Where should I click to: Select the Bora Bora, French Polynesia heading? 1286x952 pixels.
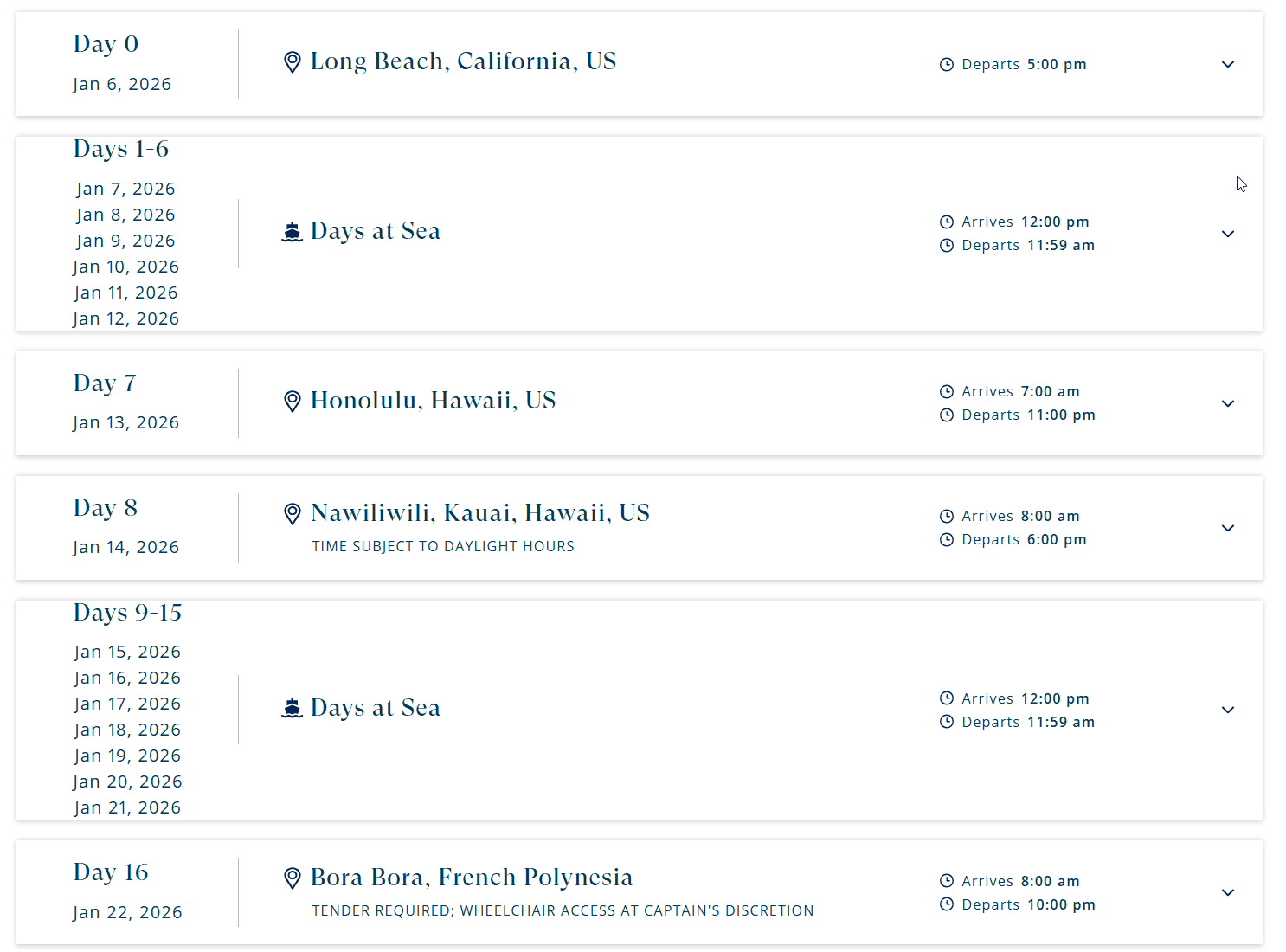[472, 878]
